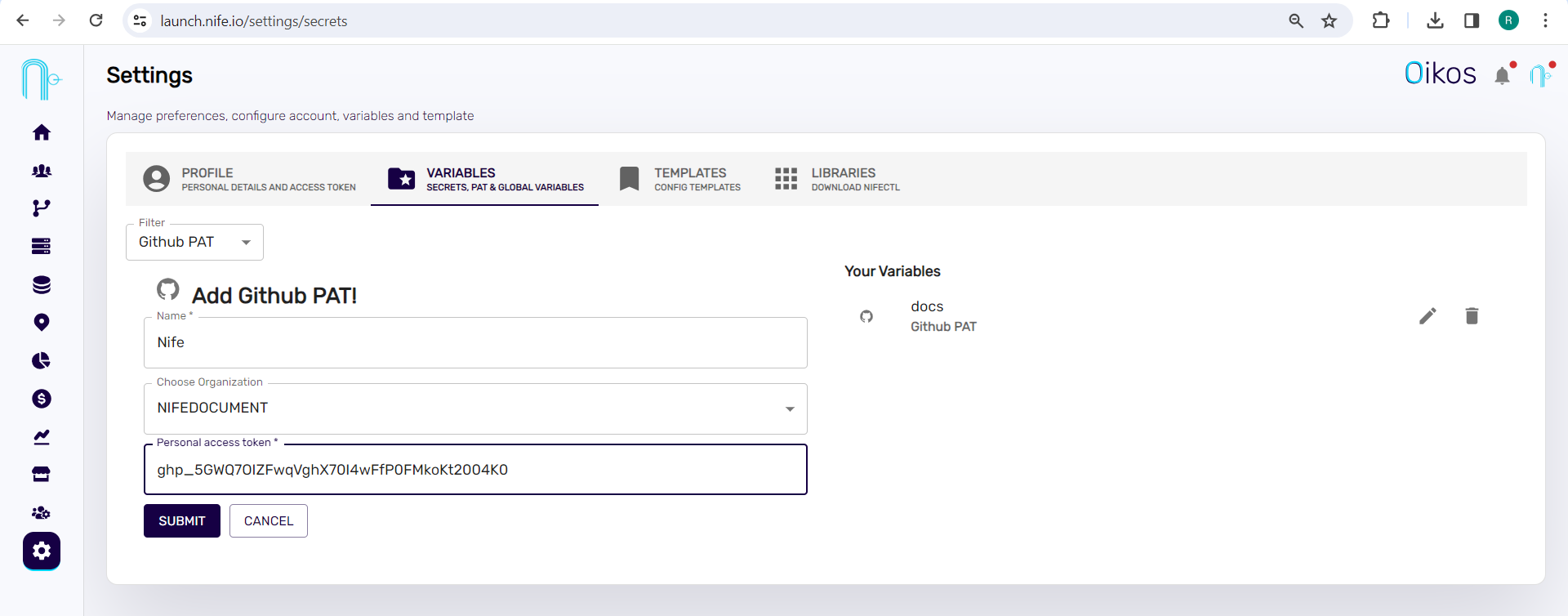Open the Libraries tab
1568x616 pixels.
pos(837,179)
